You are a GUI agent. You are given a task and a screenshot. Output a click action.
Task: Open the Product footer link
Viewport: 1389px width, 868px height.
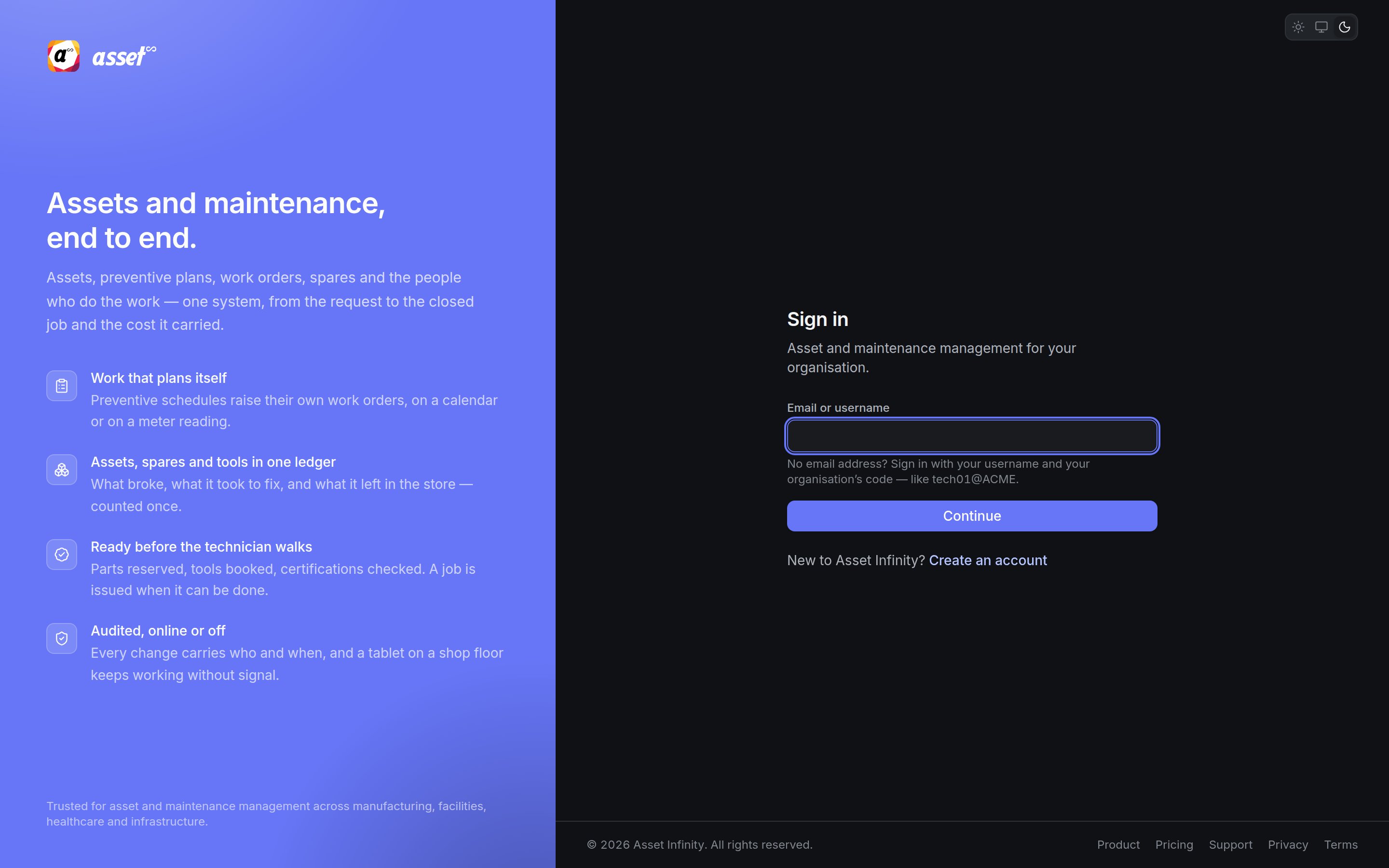pyautogui.click(x=1118, y=845)
